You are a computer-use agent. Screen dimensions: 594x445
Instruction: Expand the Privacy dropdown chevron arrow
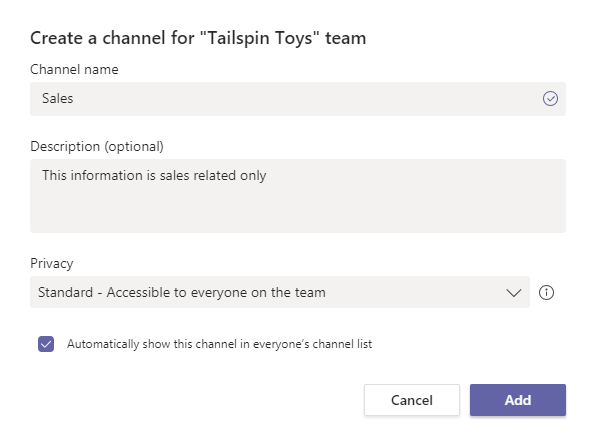(x=513, y=293)
